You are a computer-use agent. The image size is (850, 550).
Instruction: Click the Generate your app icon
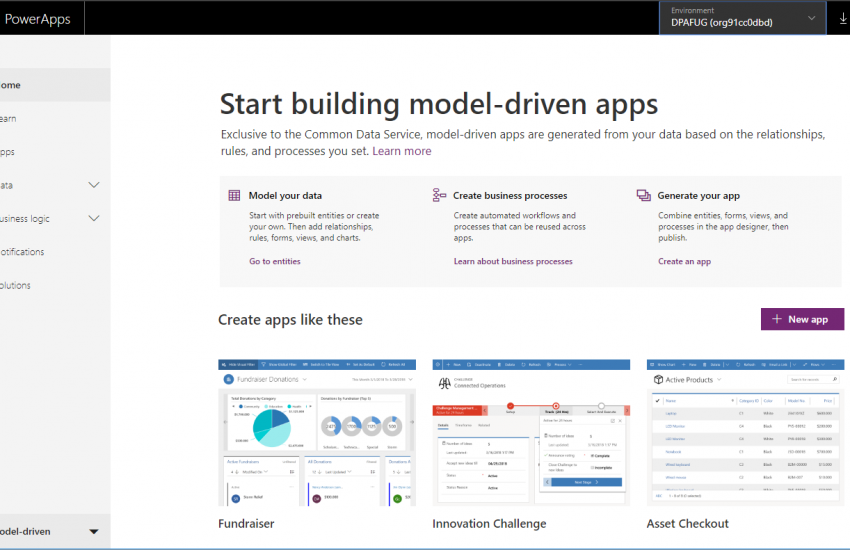coord(643,196)
